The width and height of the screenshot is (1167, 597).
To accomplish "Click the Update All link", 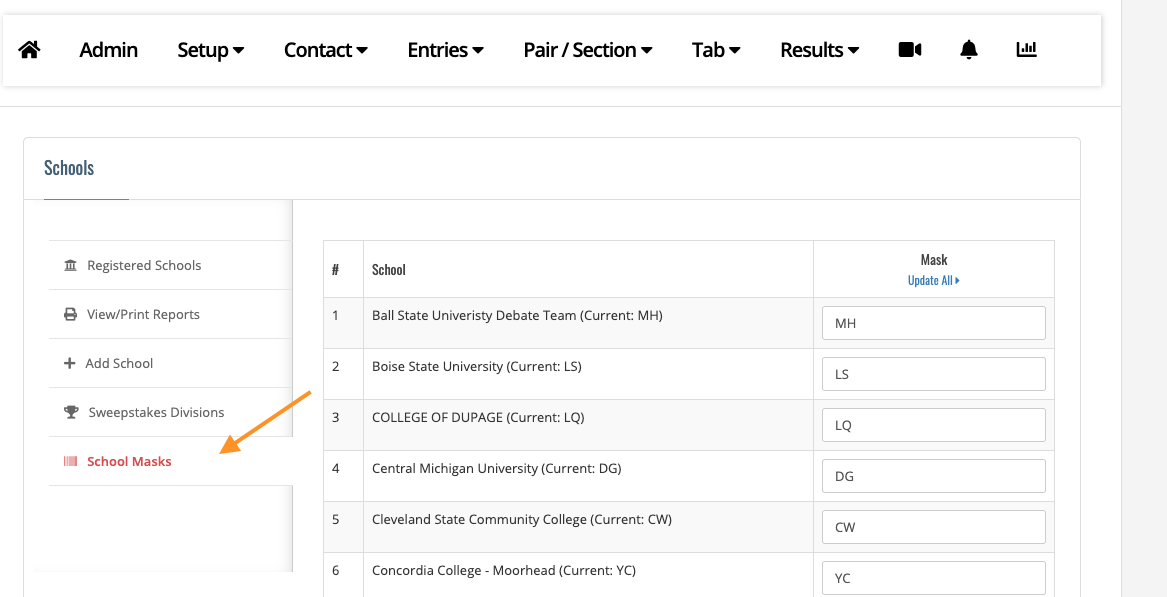I will pyautogui.click(x=933, y=281).
